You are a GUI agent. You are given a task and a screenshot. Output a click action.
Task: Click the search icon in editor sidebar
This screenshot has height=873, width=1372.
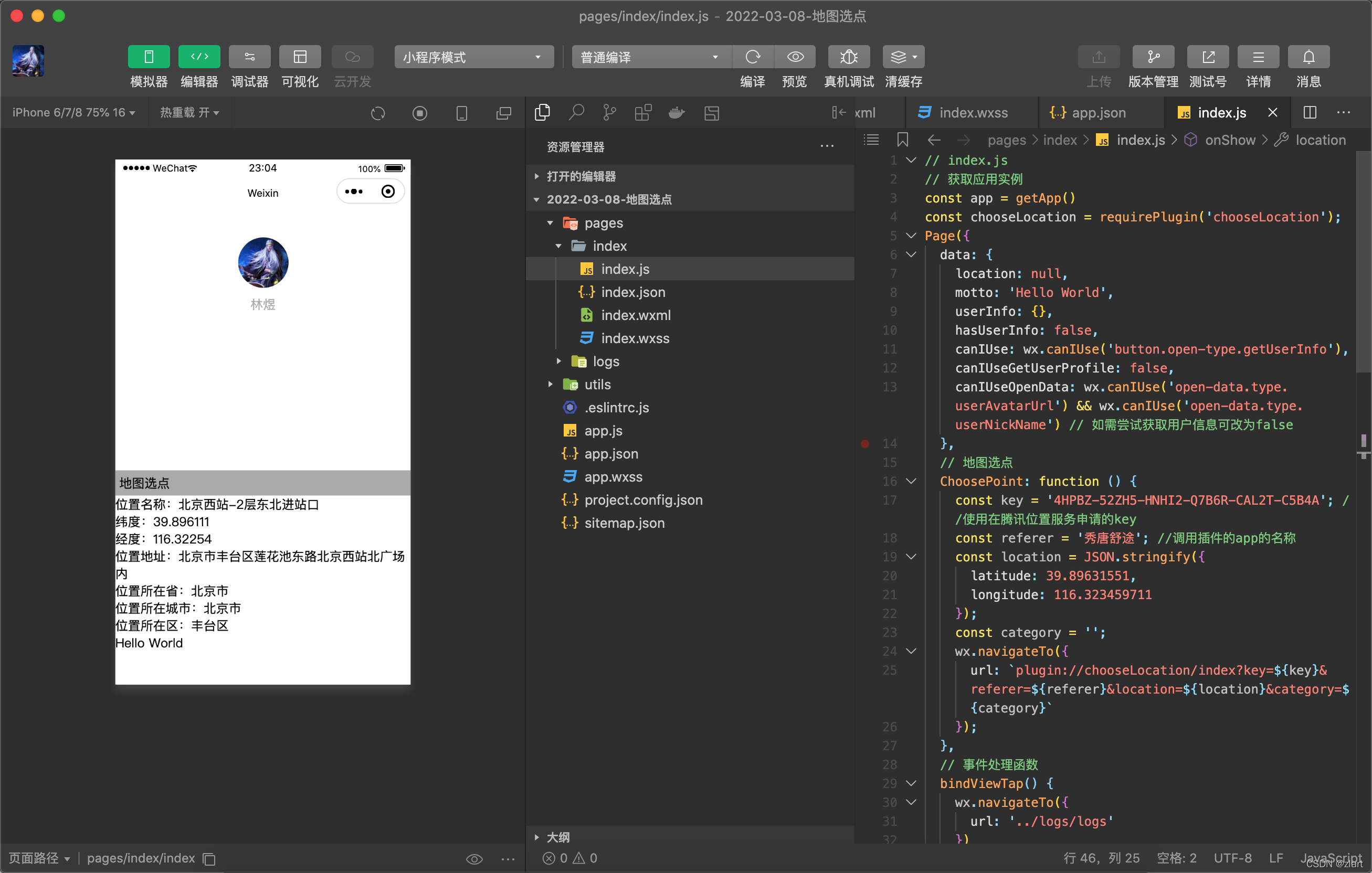coord(576,112)
